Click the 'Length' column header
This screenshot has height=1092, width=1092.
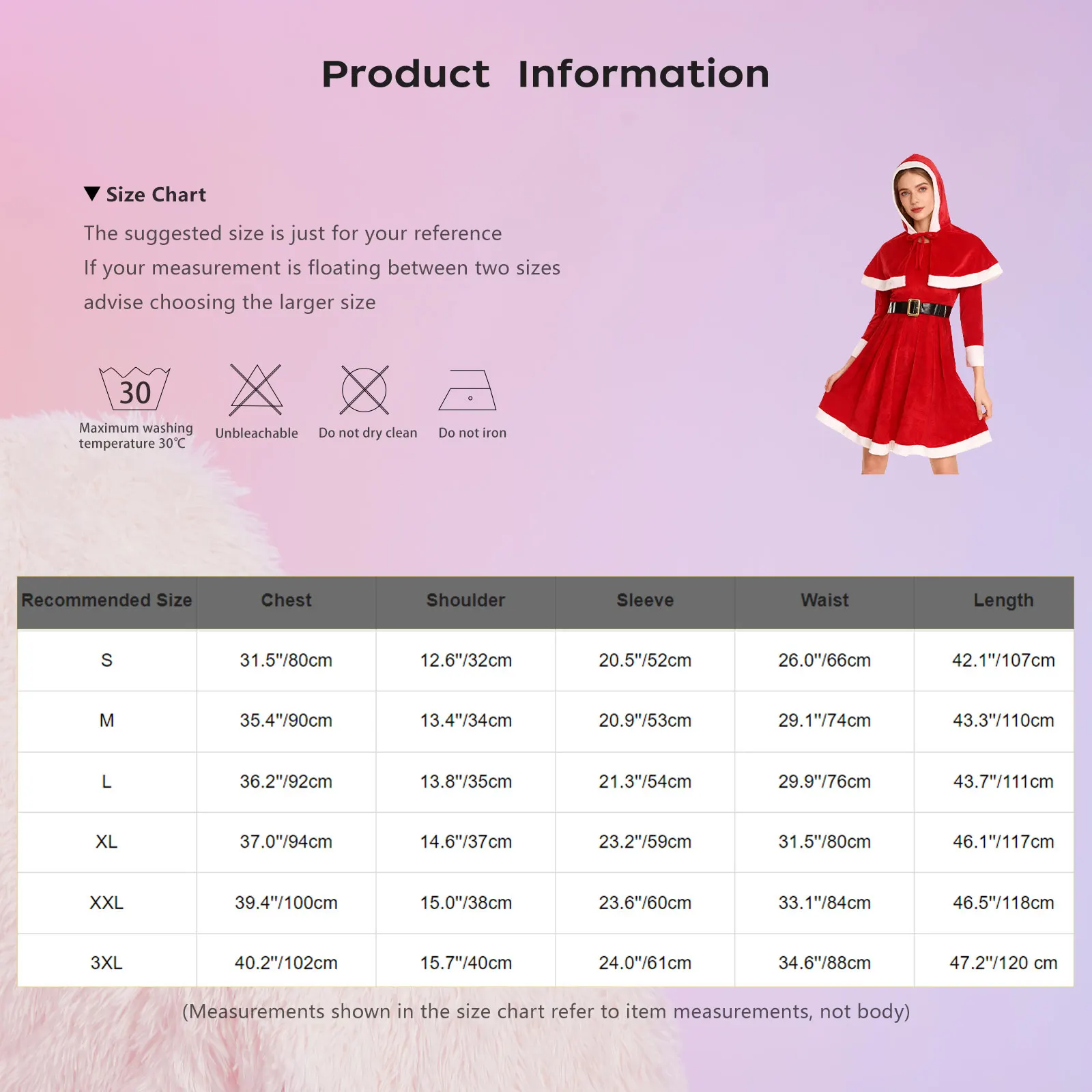[x=1003, y=601]
